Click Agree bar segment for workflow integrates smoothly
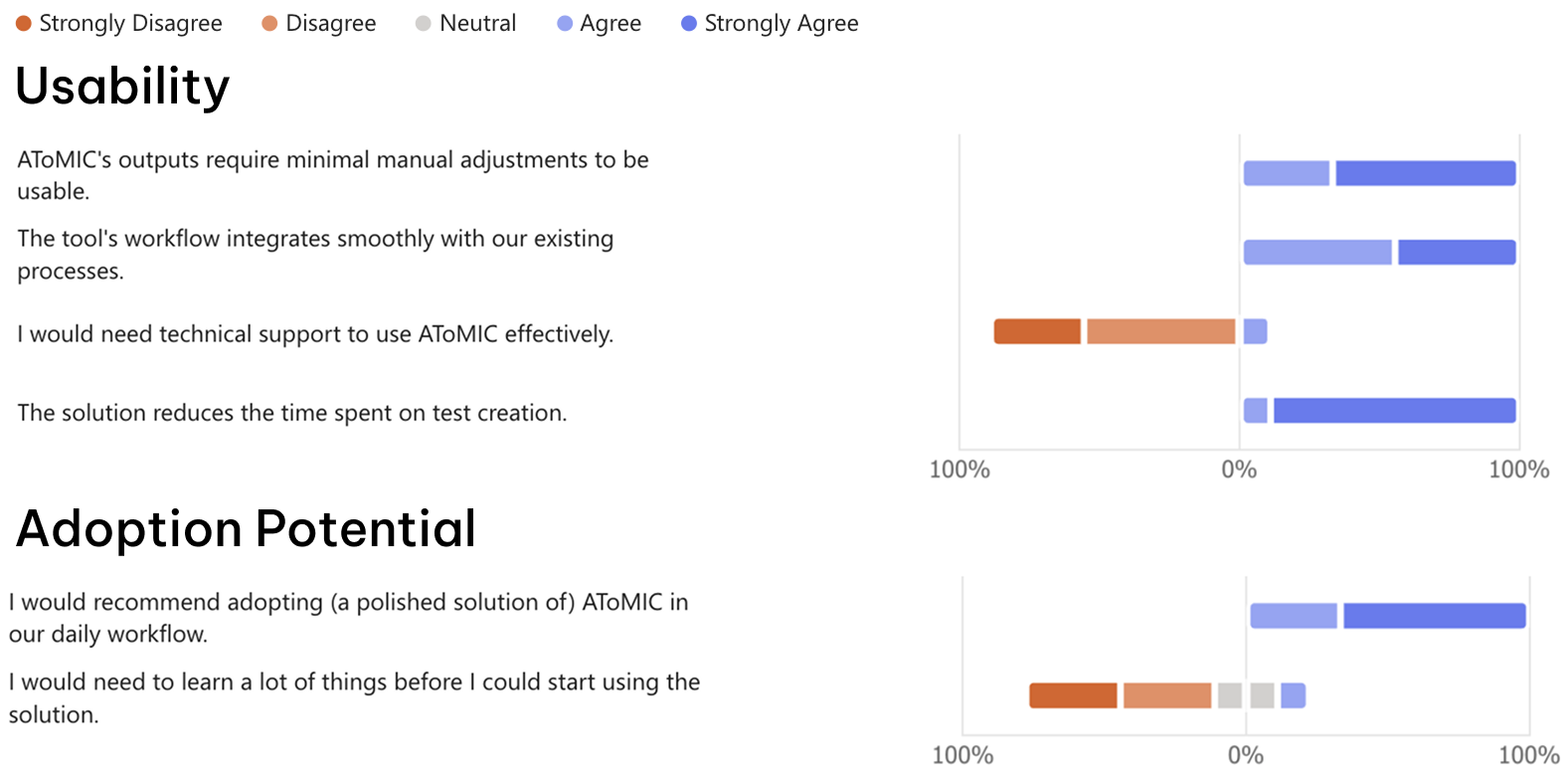 click(1317, 253)
